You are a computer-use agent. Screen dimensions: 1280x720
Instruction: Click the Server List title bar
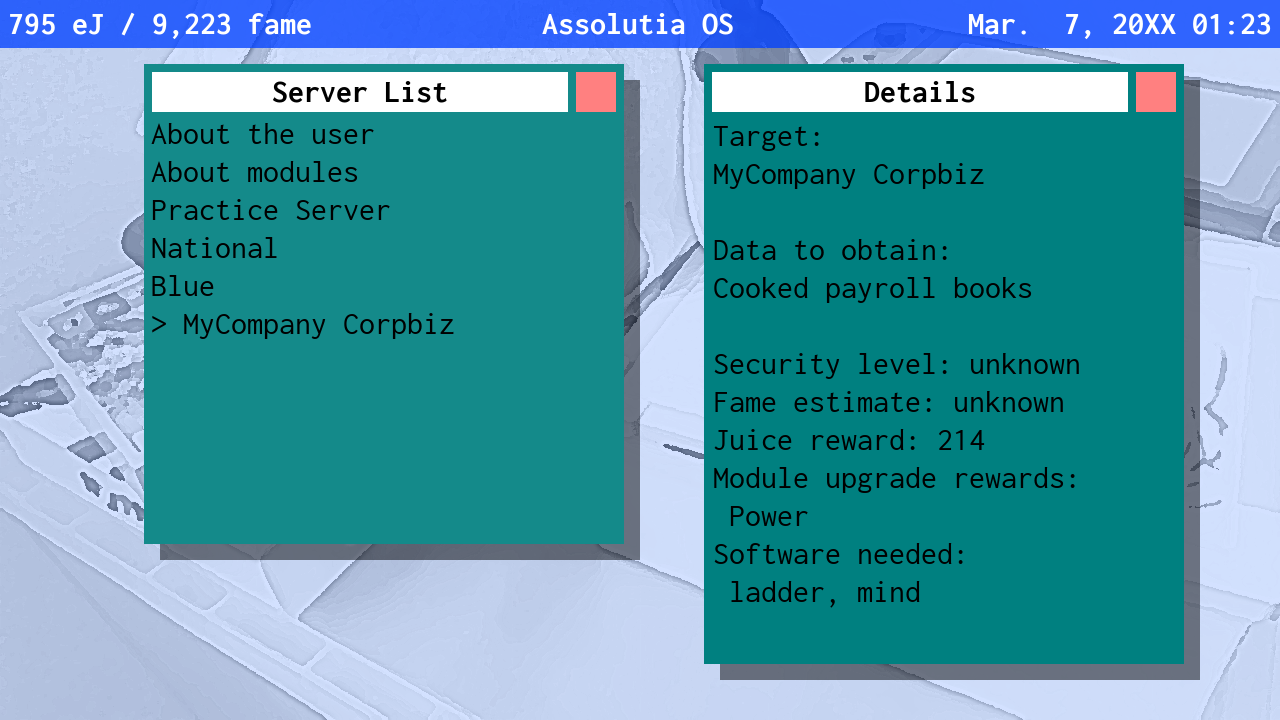click(x=360, y=92)
